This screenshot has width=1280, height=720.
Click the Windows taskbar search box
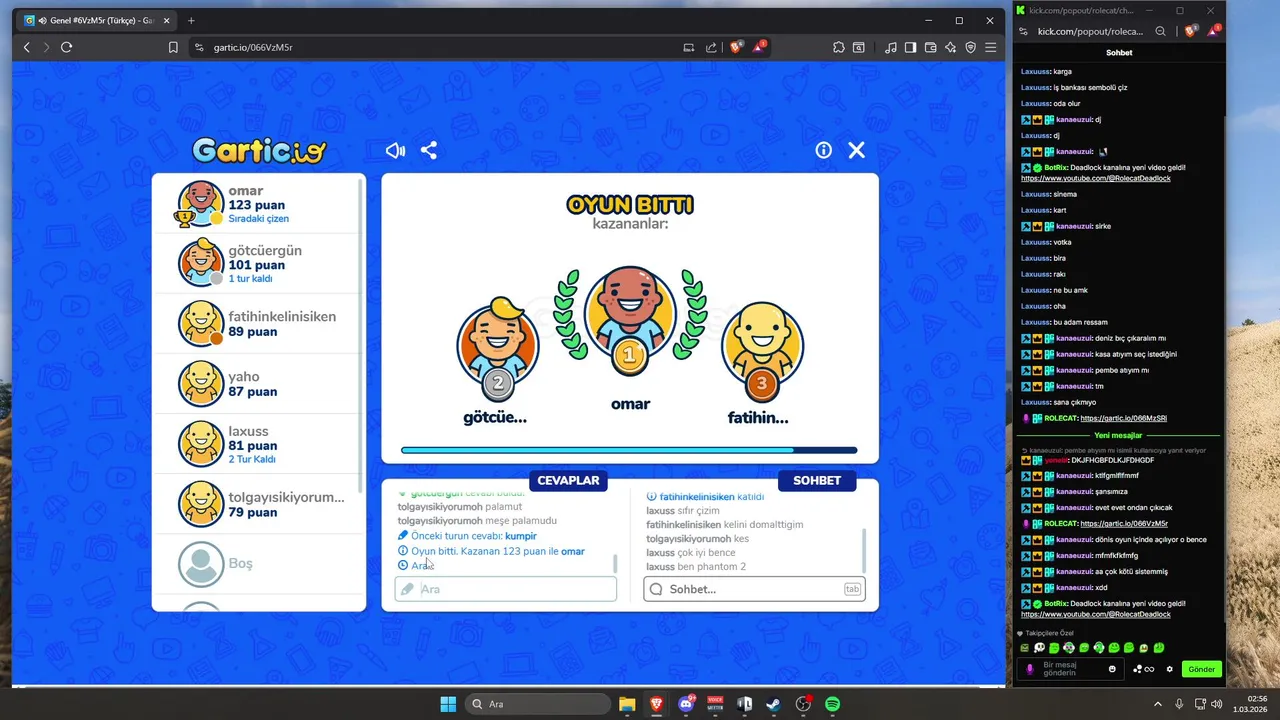tap(538, 704)
